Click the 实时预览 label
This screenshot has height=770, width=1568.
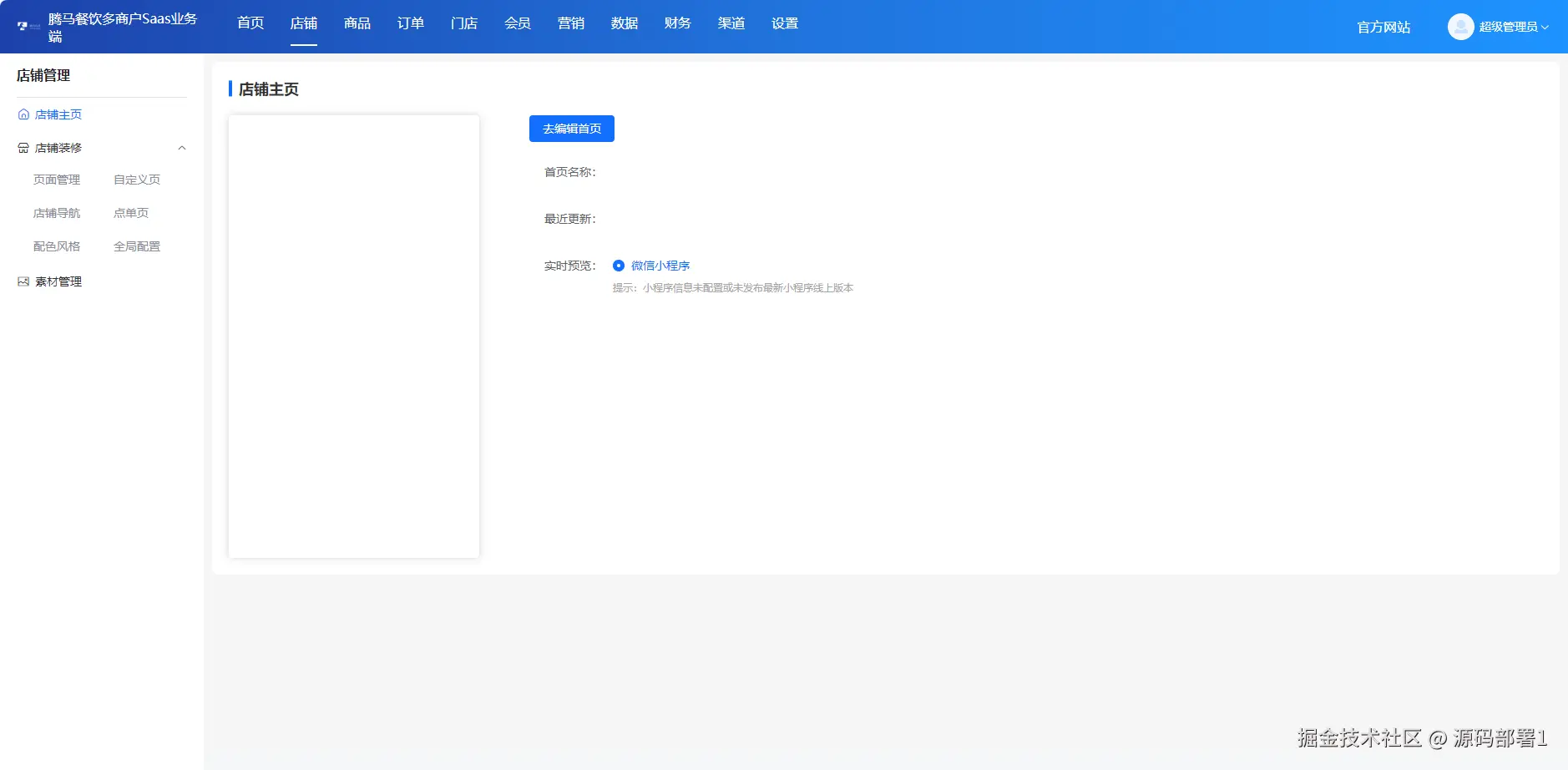pyautogui.click(x=570, y=266)
